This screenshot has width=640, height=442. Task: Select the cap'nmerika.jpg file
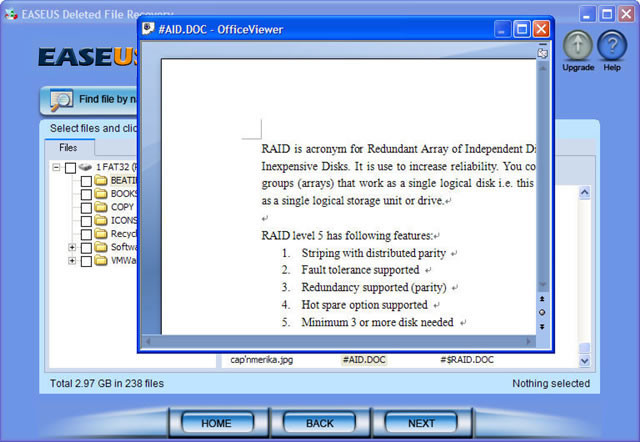click(262, 360)
